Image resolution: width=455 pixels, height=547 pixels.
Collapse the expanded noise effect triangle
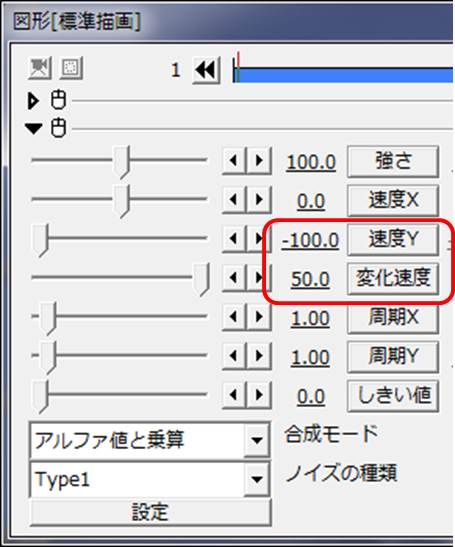pyautogui.click(x=34, y=129)
